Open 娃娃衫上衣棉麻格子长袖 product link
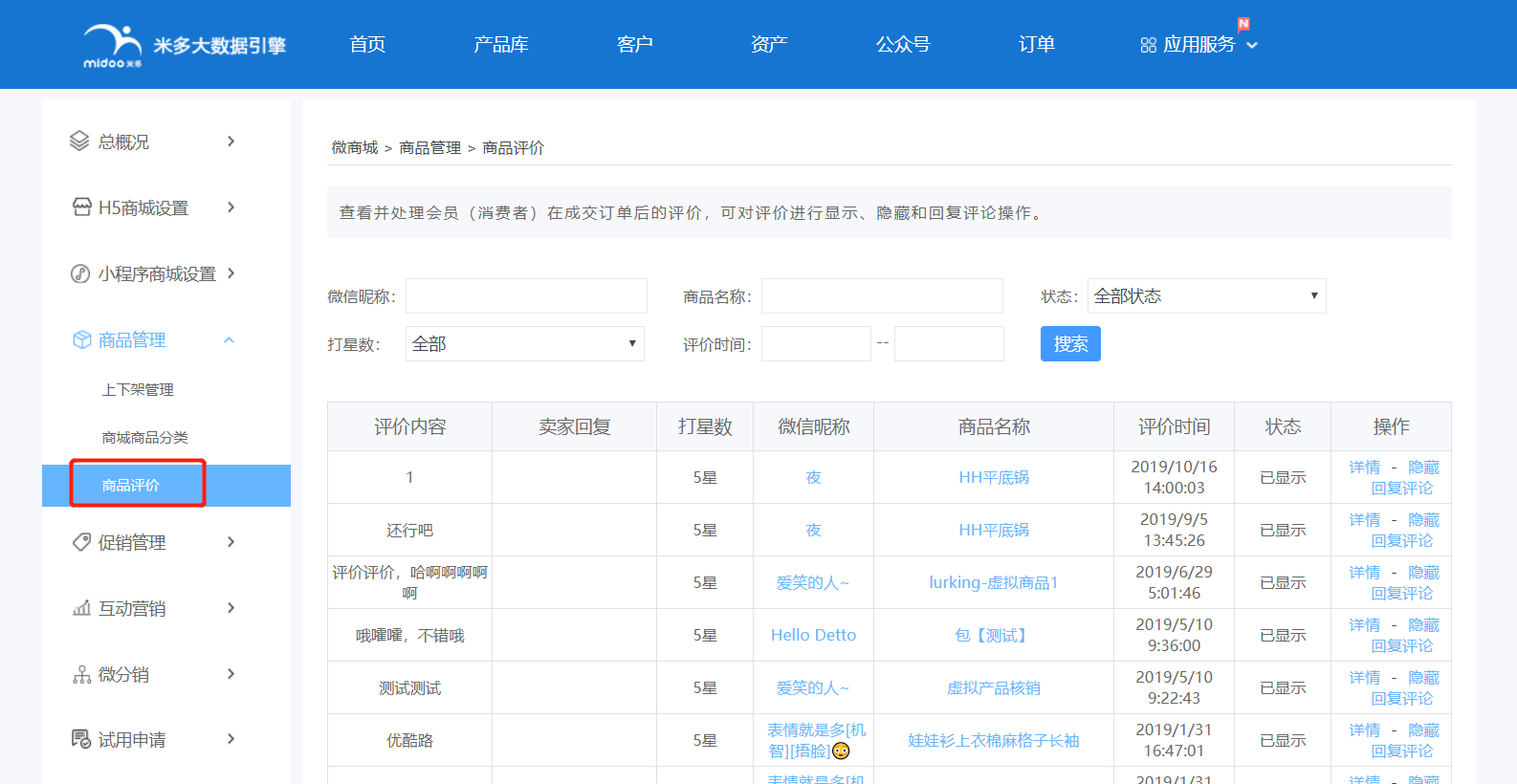 994,740
